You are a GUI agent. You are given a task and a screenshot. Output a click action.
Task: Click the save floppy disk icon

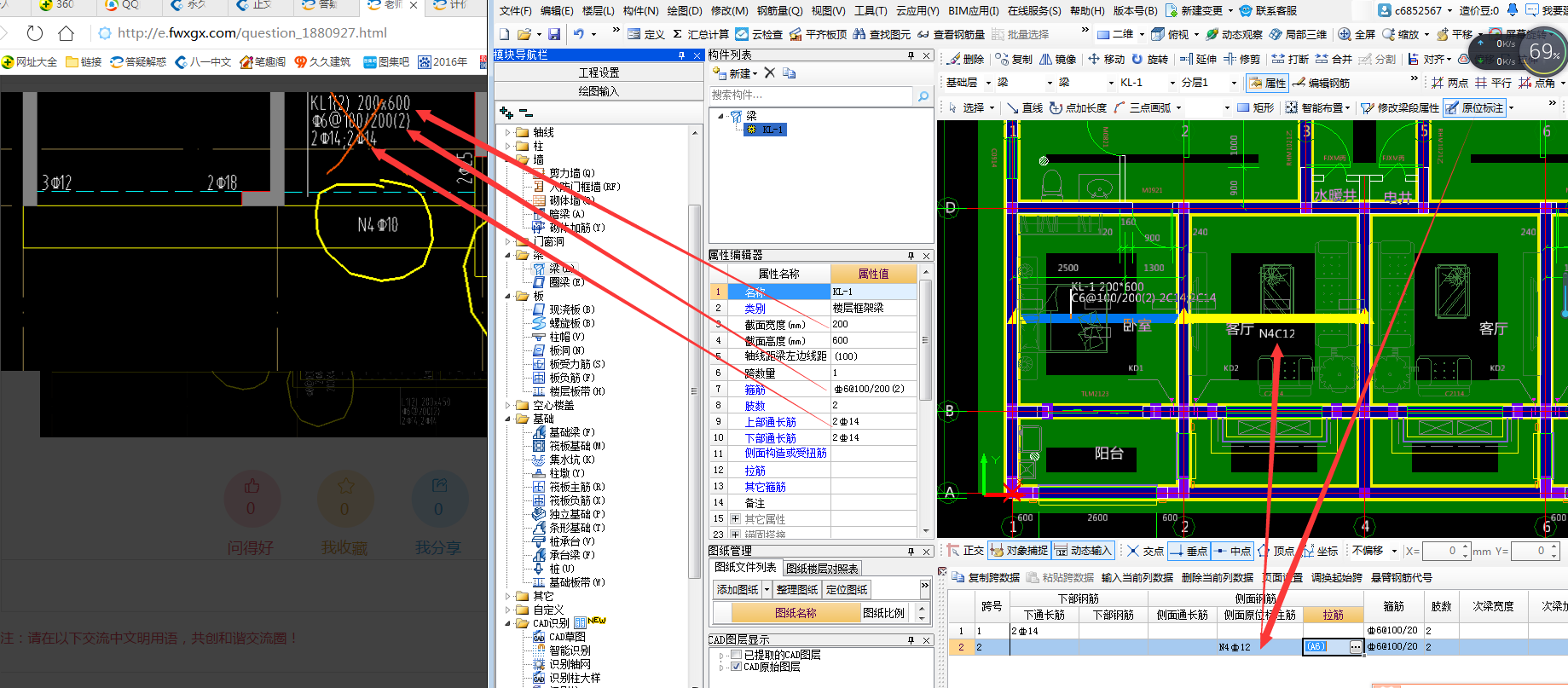point(554,34)
